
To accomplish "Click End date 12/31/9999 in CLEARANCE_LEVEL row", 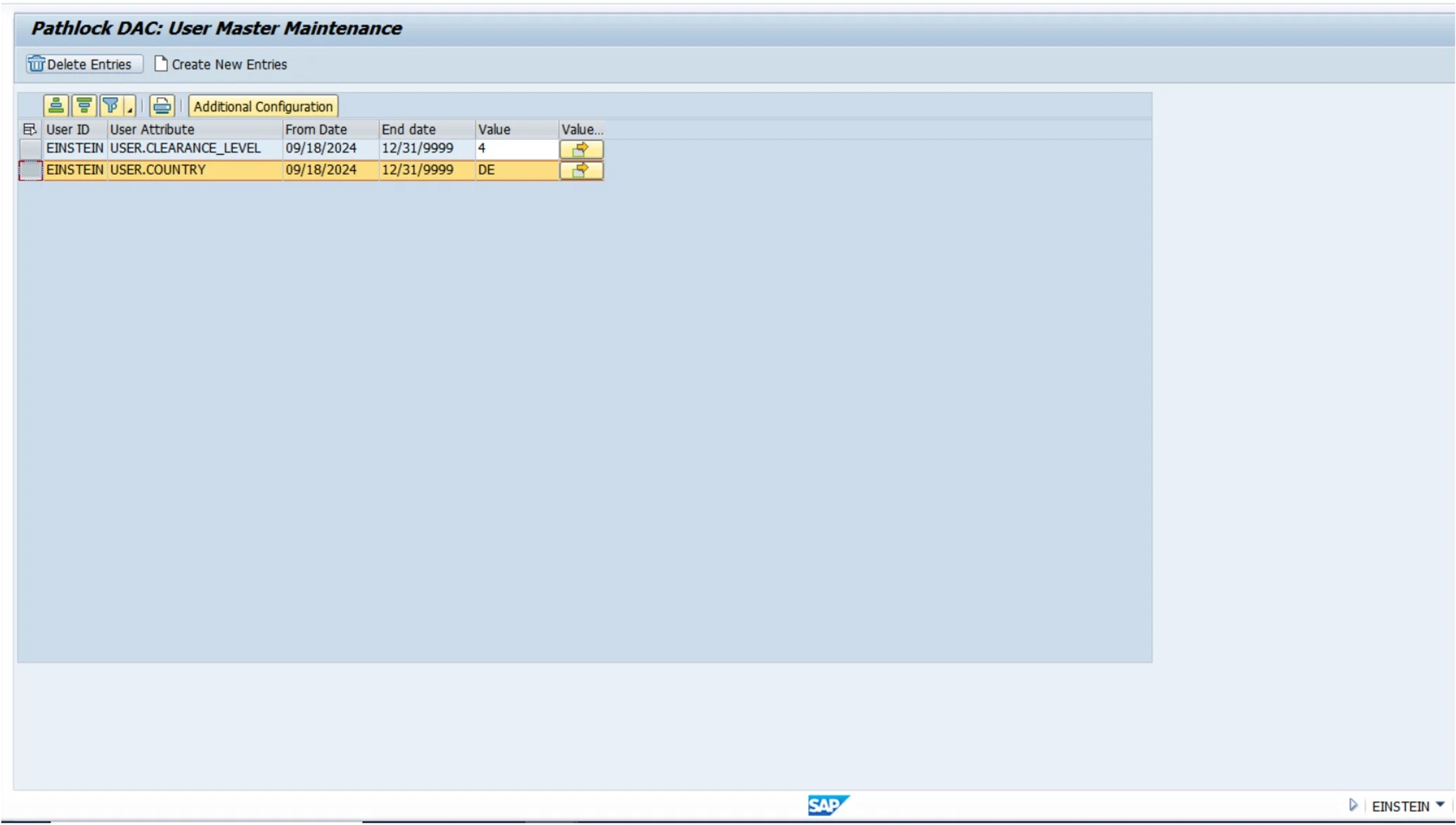I will coord(427,148).
